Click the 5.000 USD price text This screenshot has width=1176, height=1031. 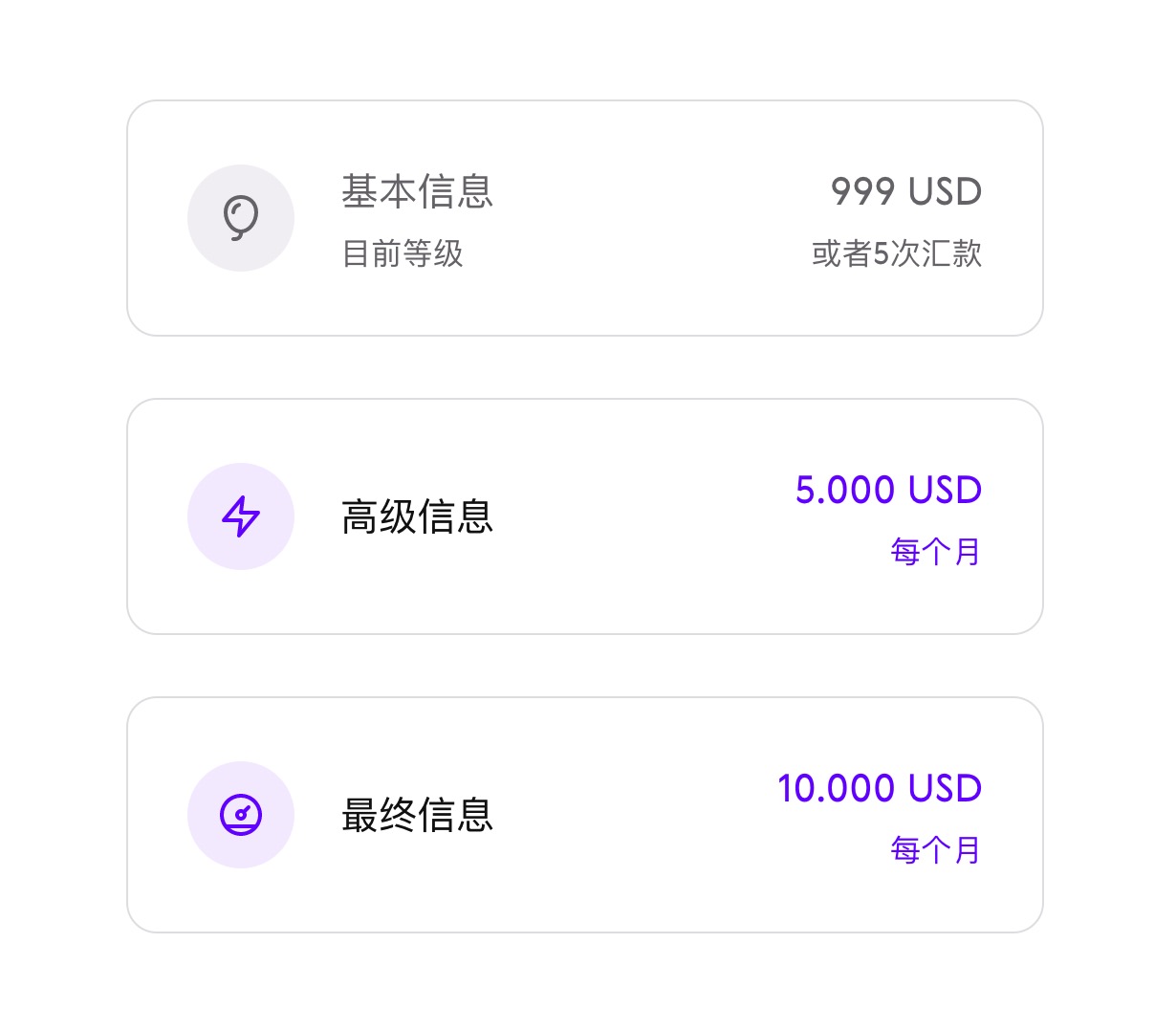click(889, 490)
